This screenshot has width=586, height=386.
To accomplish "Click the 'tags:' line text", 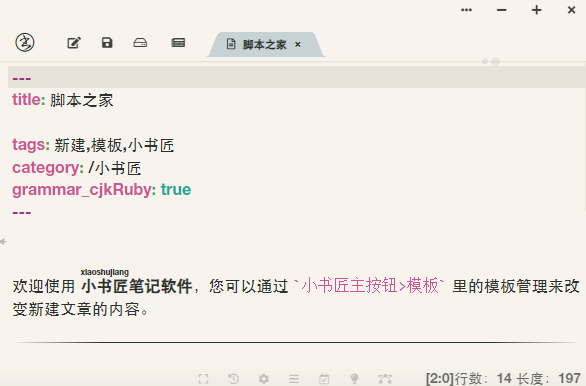I will tap(93, 145).
